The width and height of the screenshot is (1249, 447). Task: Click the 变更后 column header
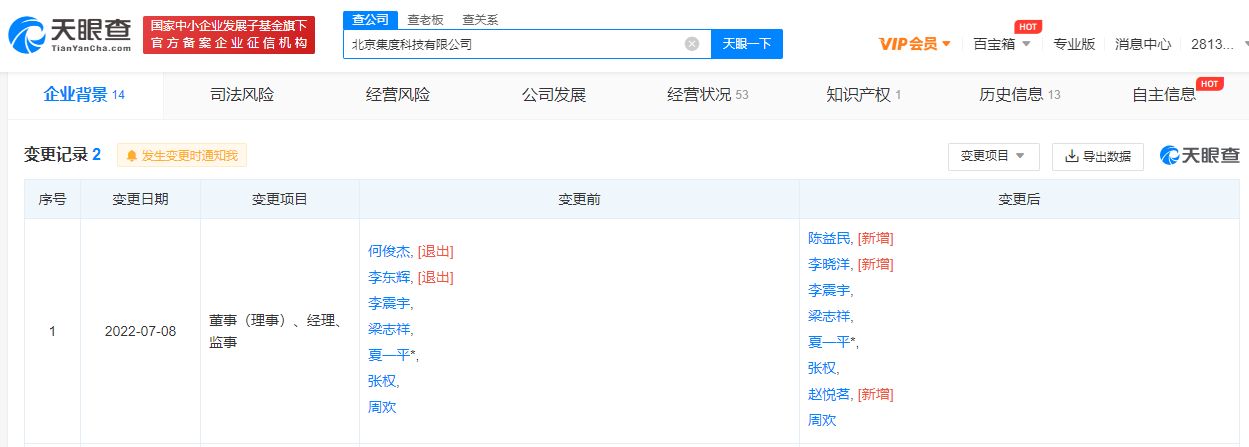1019,199
